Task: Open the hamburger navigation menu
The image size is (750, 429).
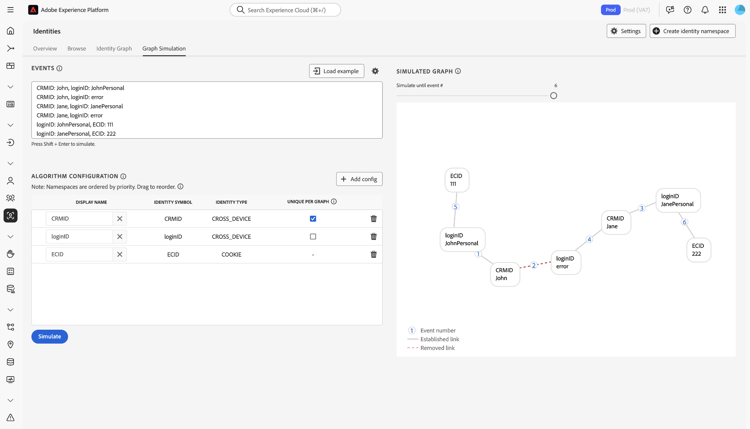Action: (x=11, y=10)
